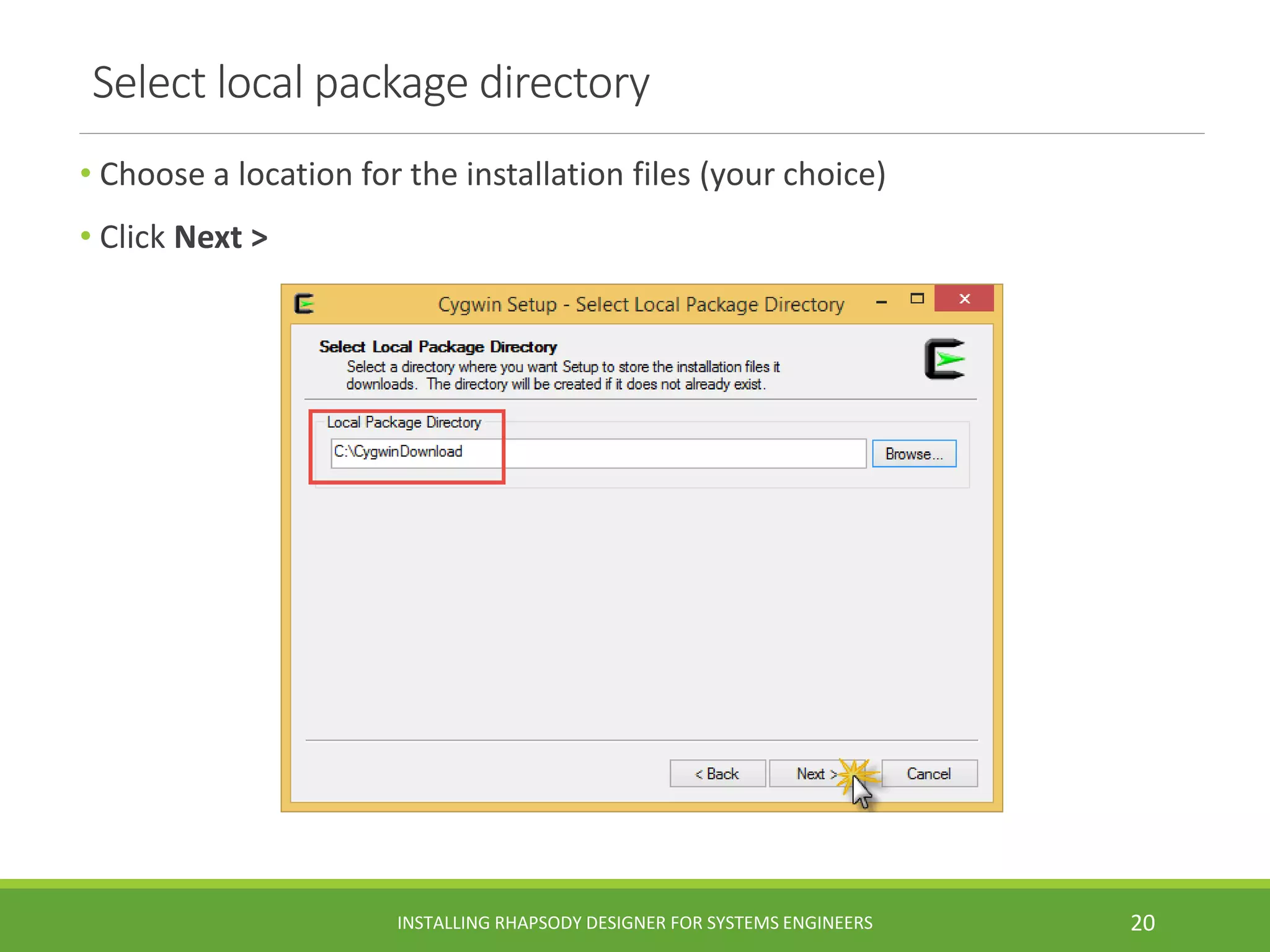
Task: Click the < Back button
Action: click(717, 773)
